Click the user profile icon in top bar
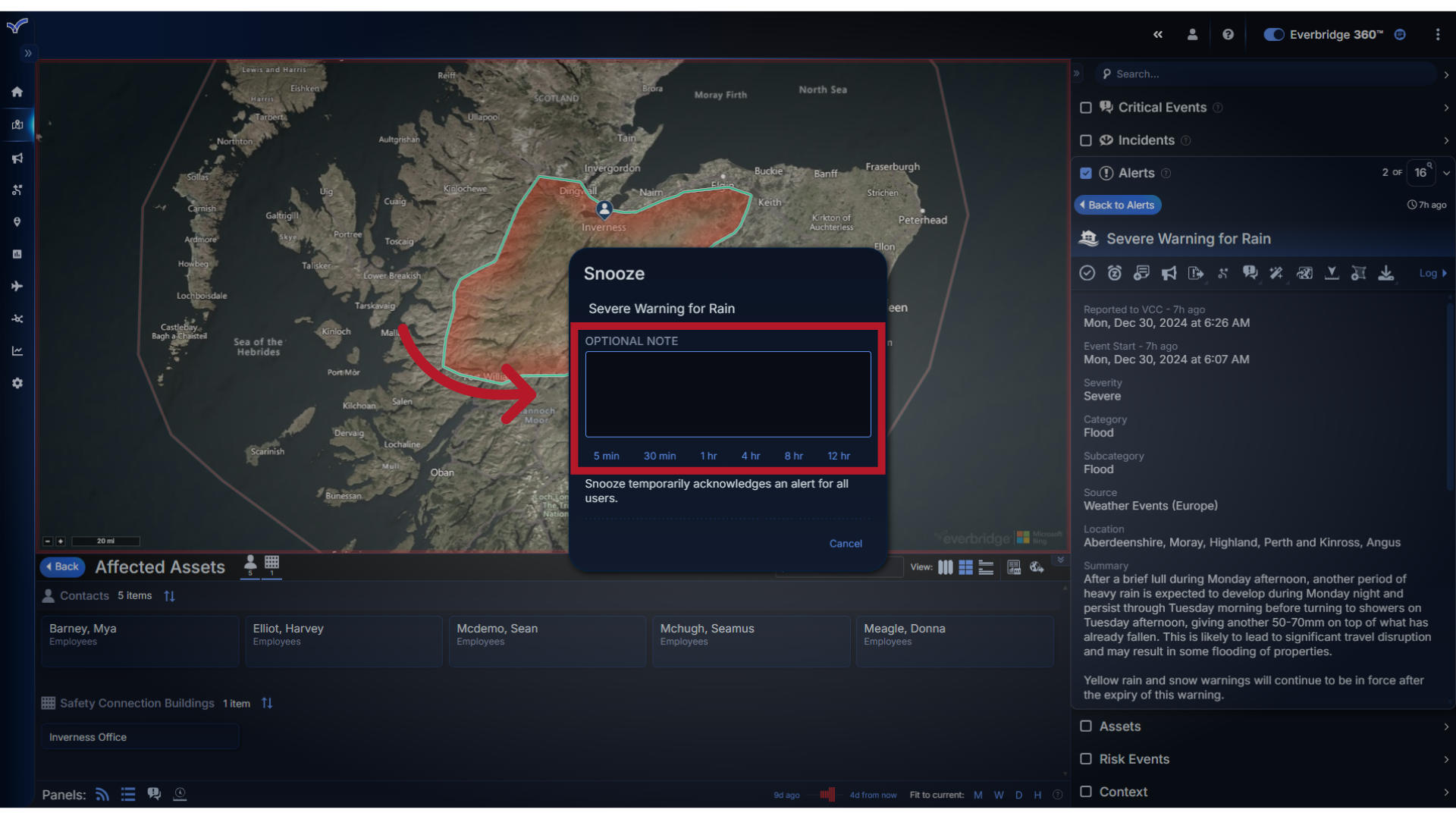Image resolution: width=1456 pixels, height=819 pixels. [x=1192, y=34]
